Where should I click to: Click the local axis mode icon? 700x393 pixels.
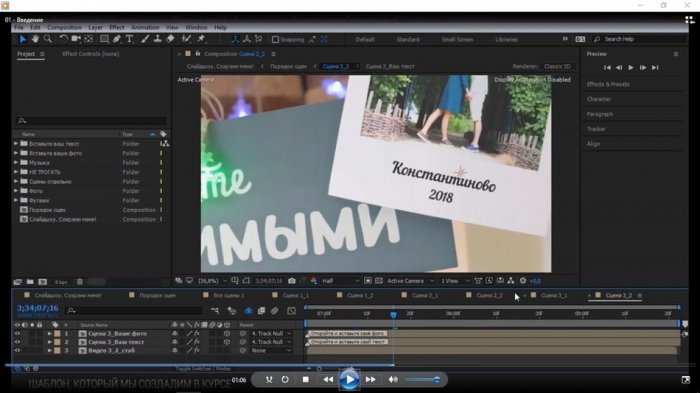(x=235, y=39)
